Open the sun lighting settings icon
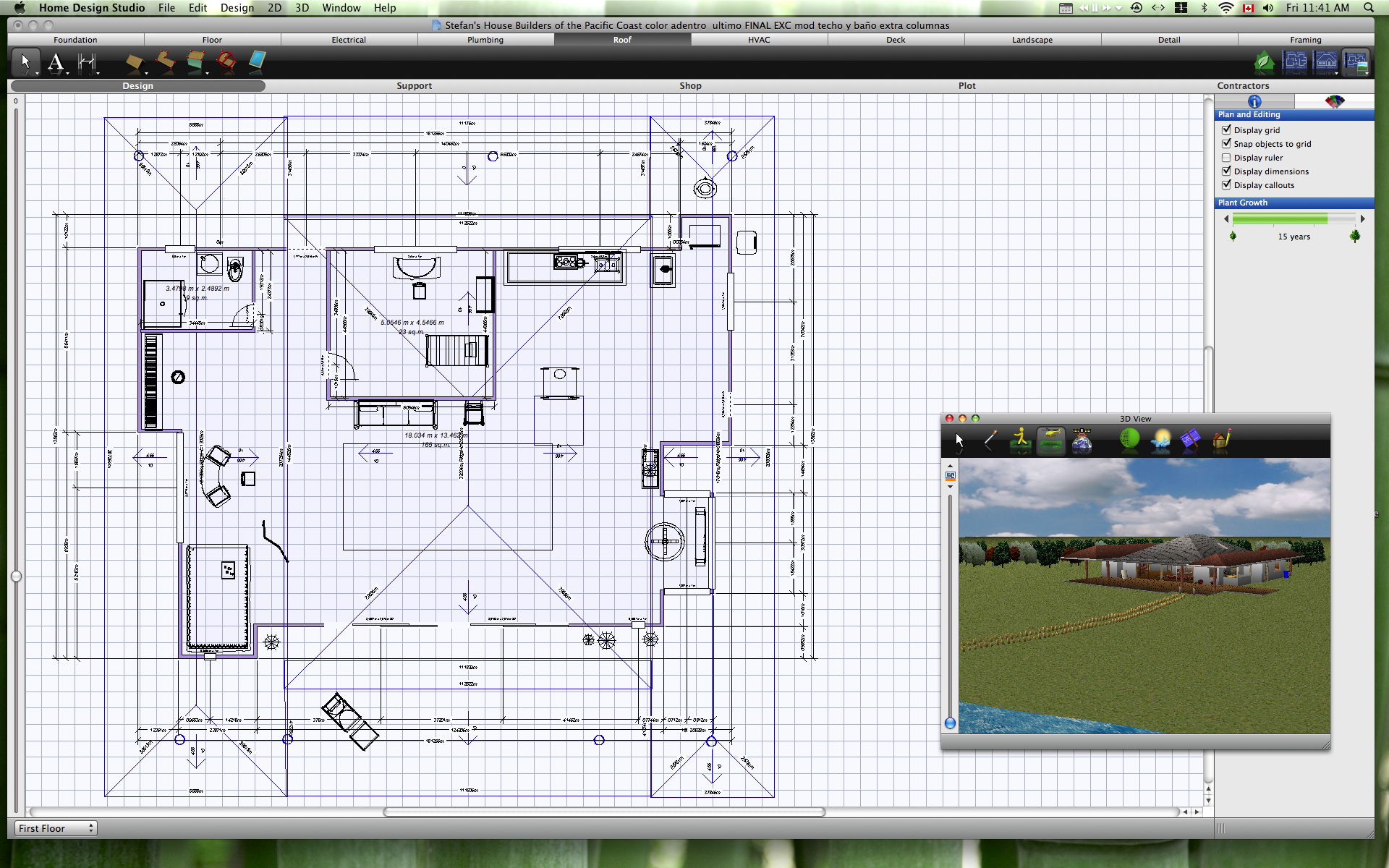Image resolution: width=1389 pixels, height=868 pixels. (x=1160, y=439)
